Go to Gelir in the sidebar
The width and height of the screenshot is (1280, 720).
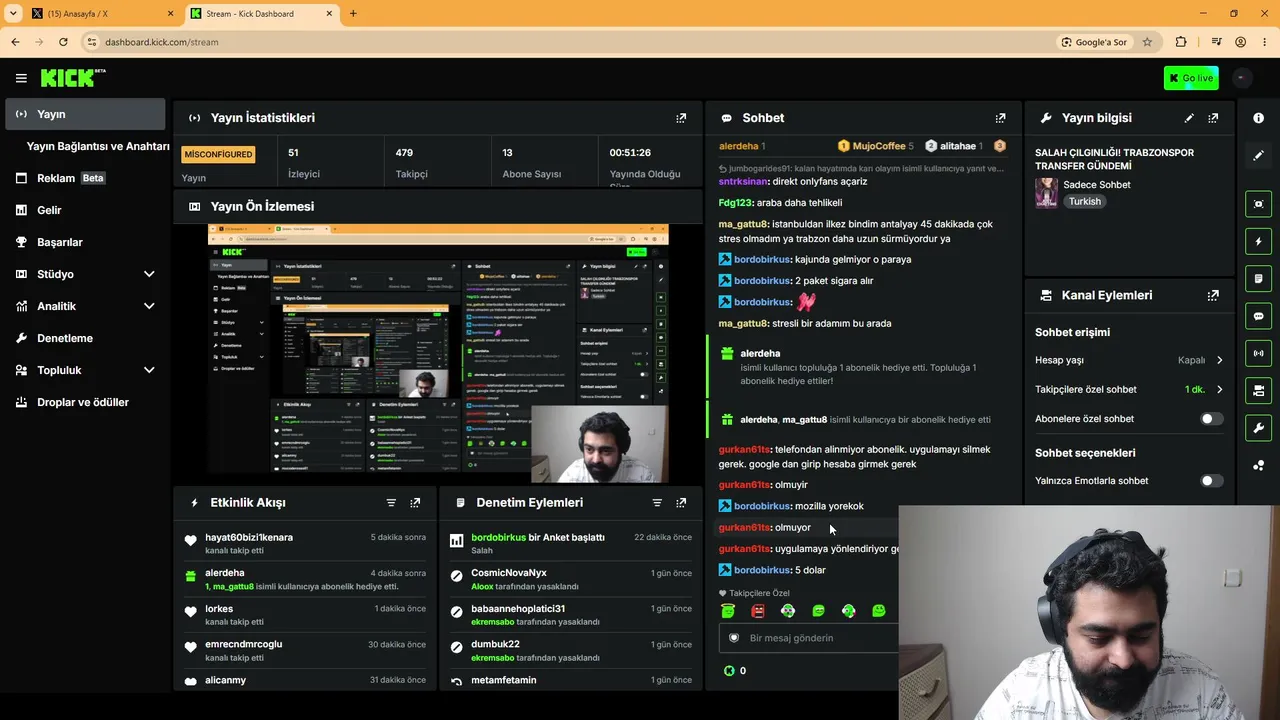click(83, 210)
